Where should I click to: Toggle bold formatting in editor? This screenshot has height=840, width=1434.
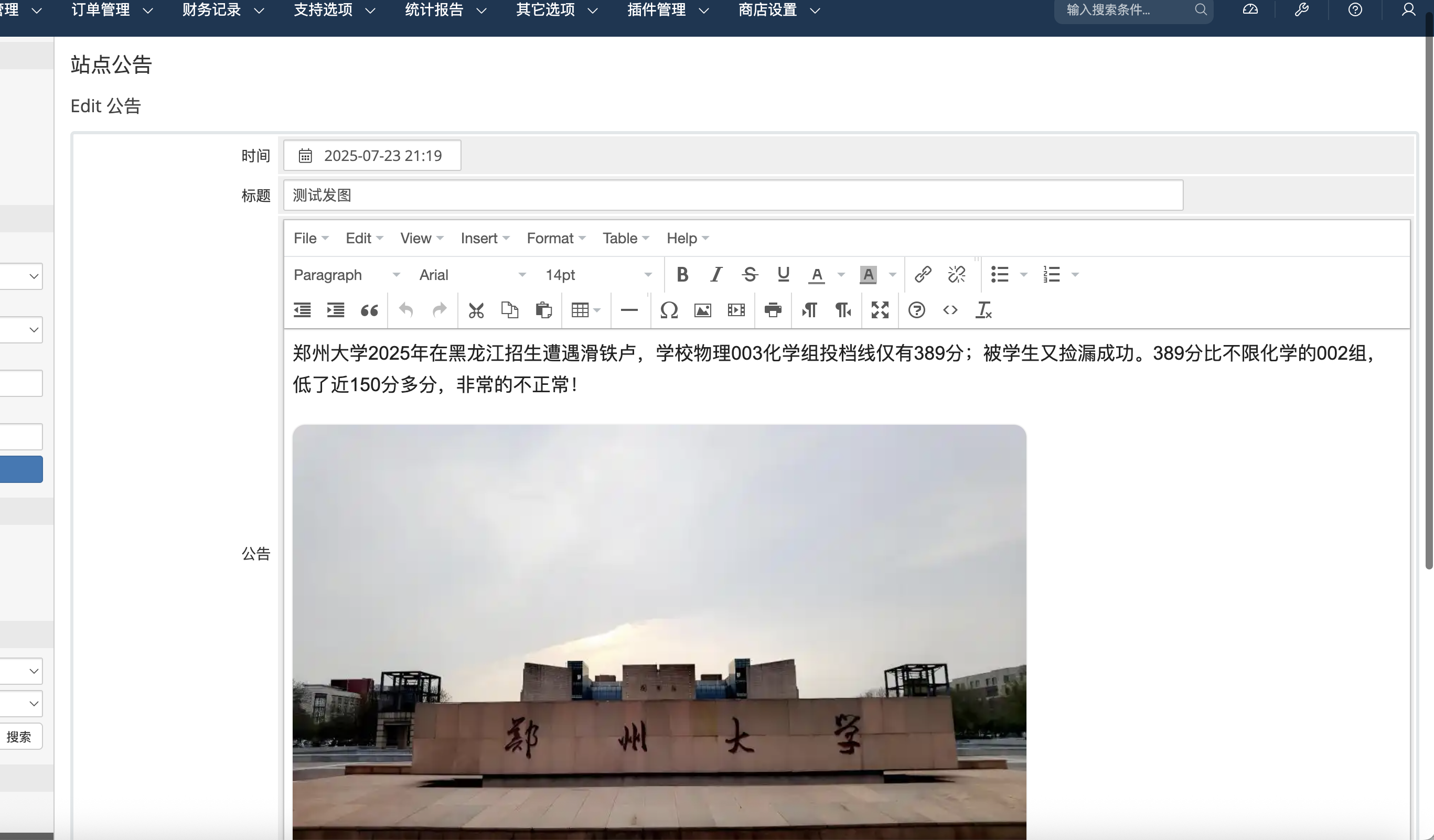pos(682,275)
